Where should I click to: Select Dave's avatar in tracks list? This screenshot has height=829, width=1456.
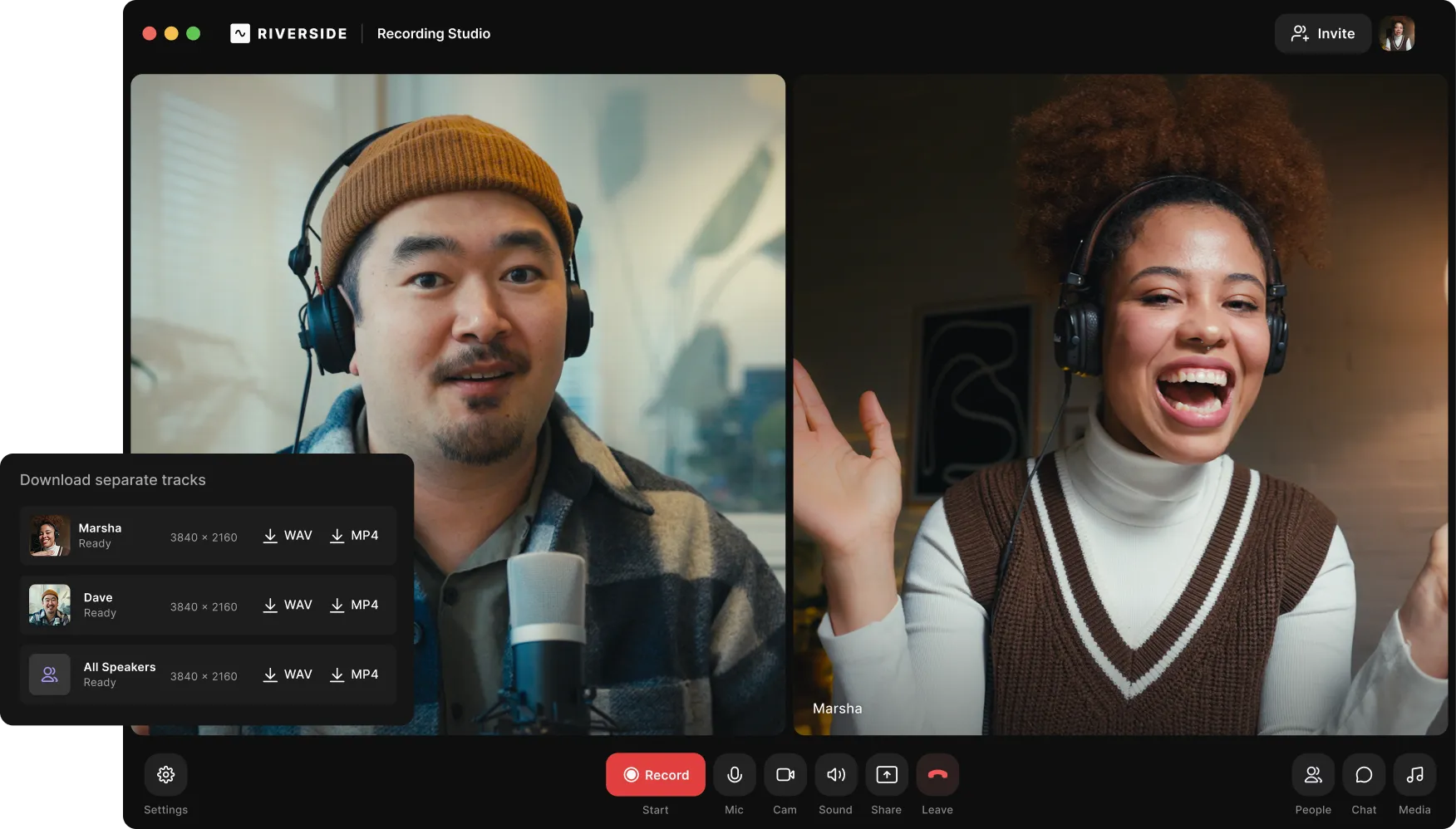coord(50,605)
